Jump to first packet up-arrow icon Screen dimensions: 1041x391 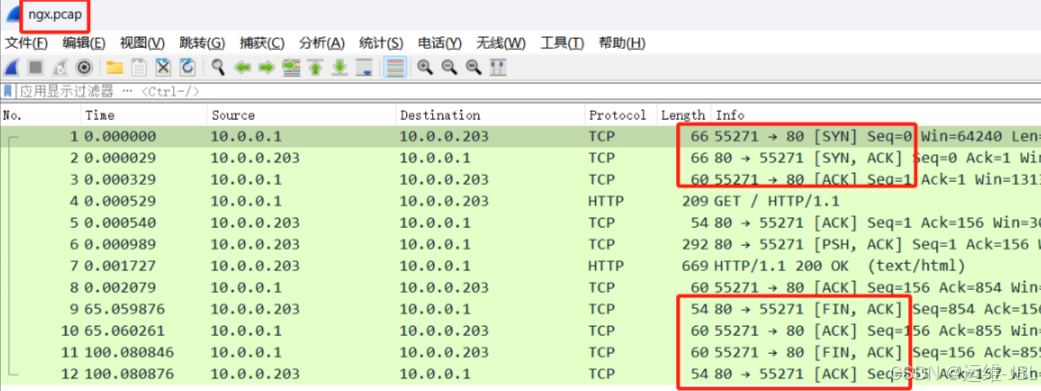tap(315, 67)
